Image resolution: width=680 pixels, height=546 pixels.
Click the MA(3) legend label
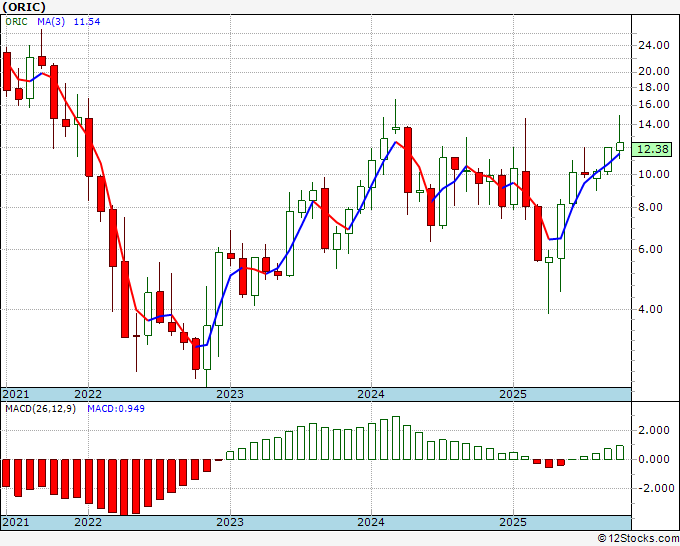click(51, 21)
